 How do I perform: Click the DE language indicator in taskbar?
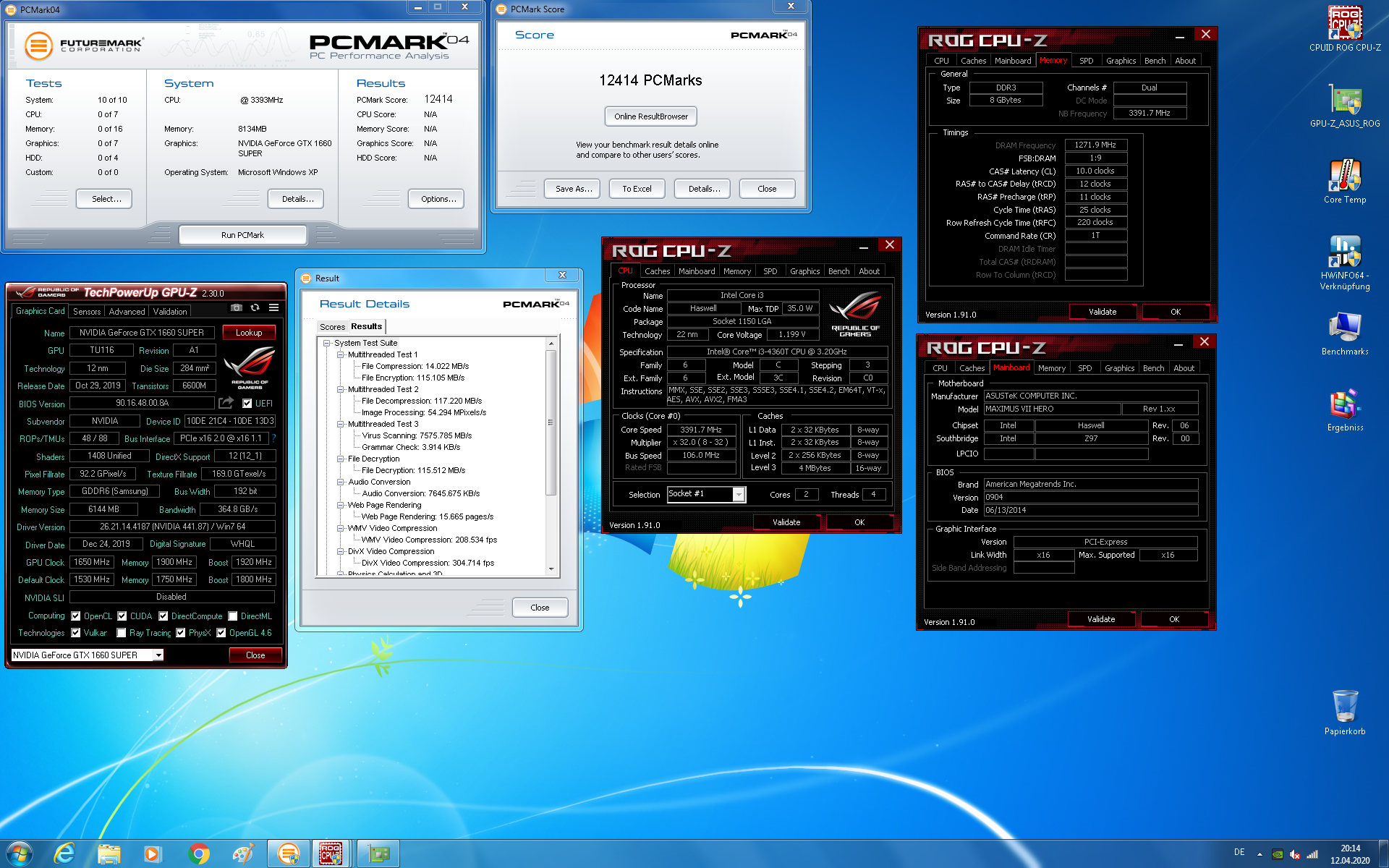[1239, 852]
